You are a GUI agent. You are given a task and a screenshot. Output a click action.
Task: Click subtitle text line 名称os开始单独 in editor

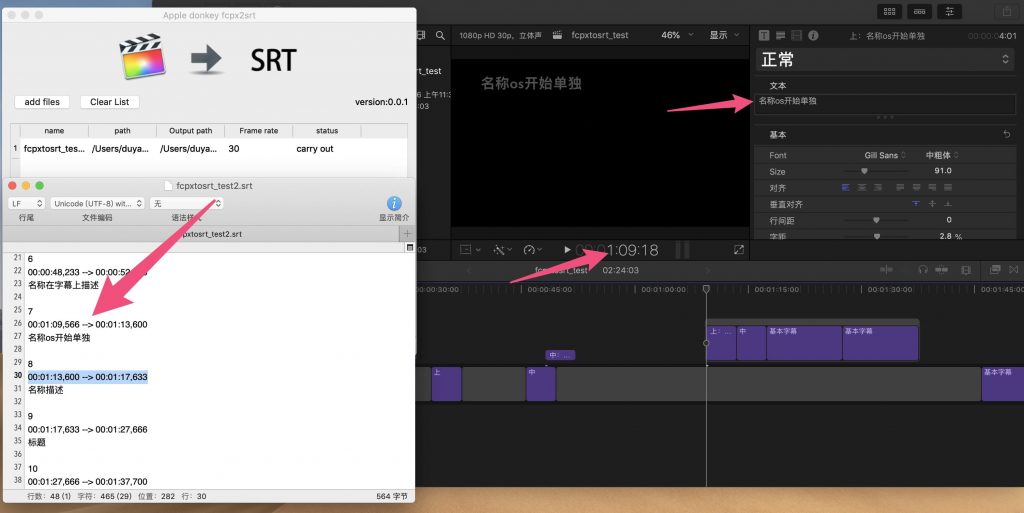point(59,337)
